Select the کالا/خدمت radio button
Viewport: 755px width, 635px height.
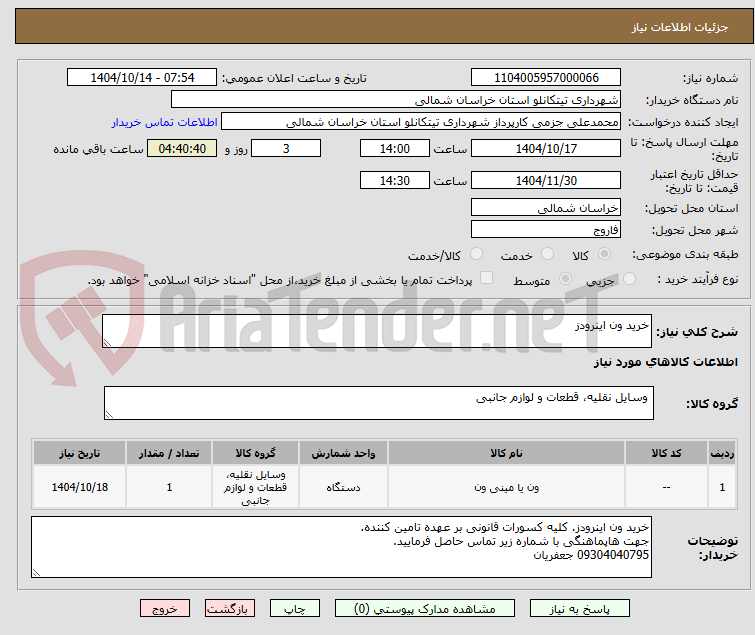pyautogui.click(x=476, y=253)
